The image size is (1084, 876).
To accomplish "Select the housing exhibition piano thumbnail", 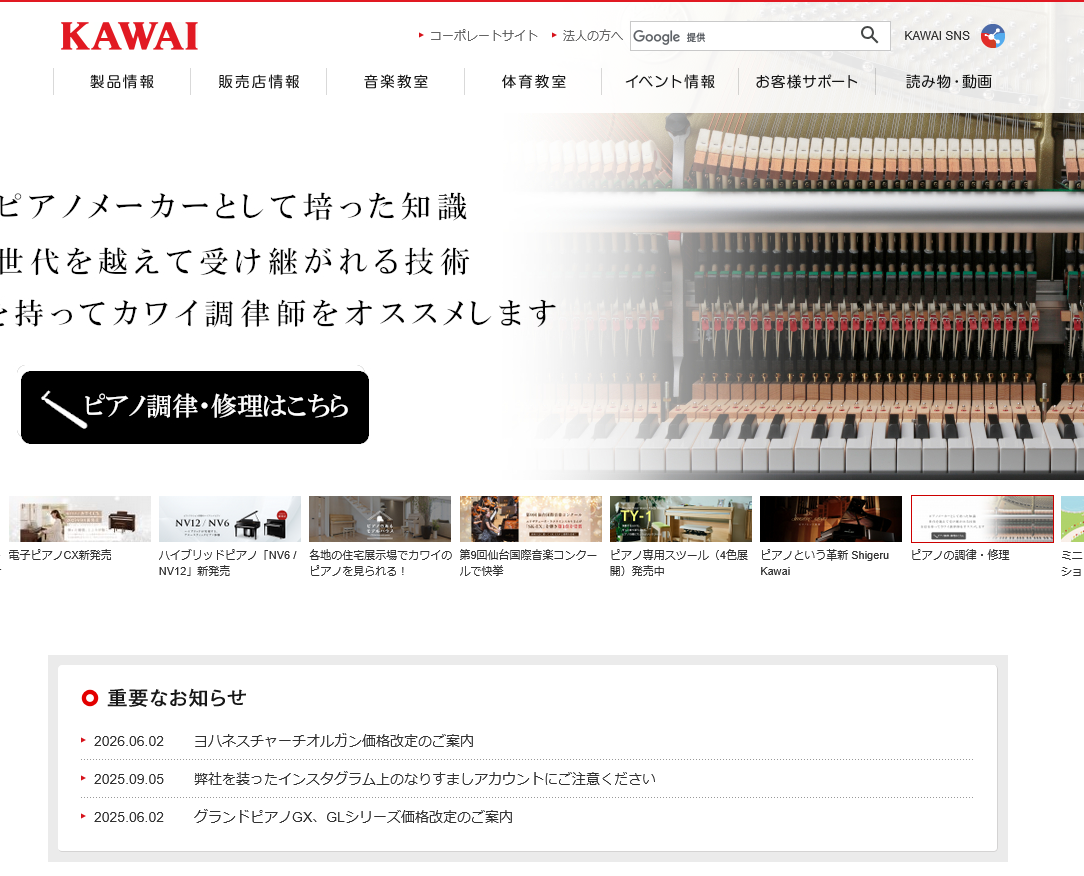I will pos(380,519).
